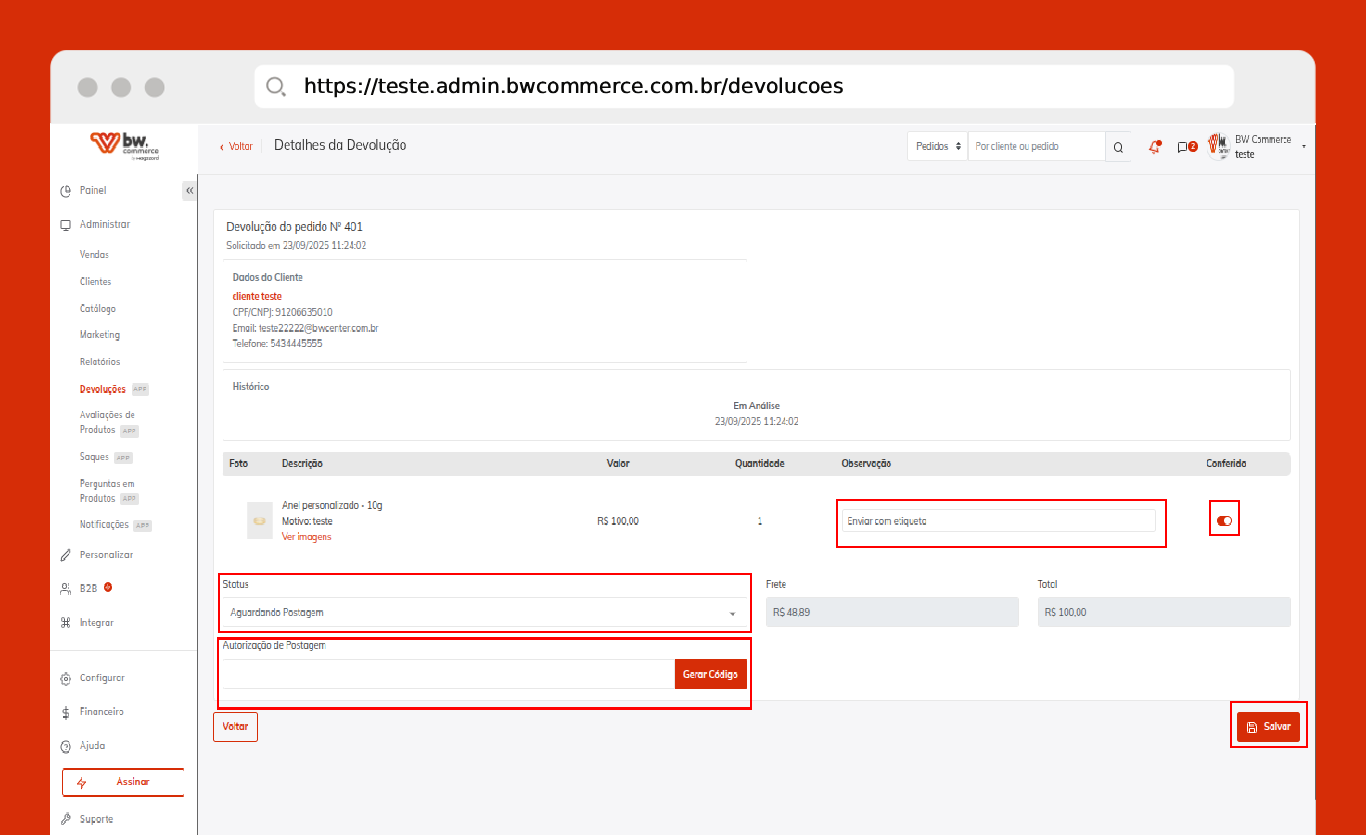Image resolution: width=1366 pixels, height=835 pixels.
Task: Open the Pedidos search type dropdown
Action: pyautogui.click(x=938, y=147)
